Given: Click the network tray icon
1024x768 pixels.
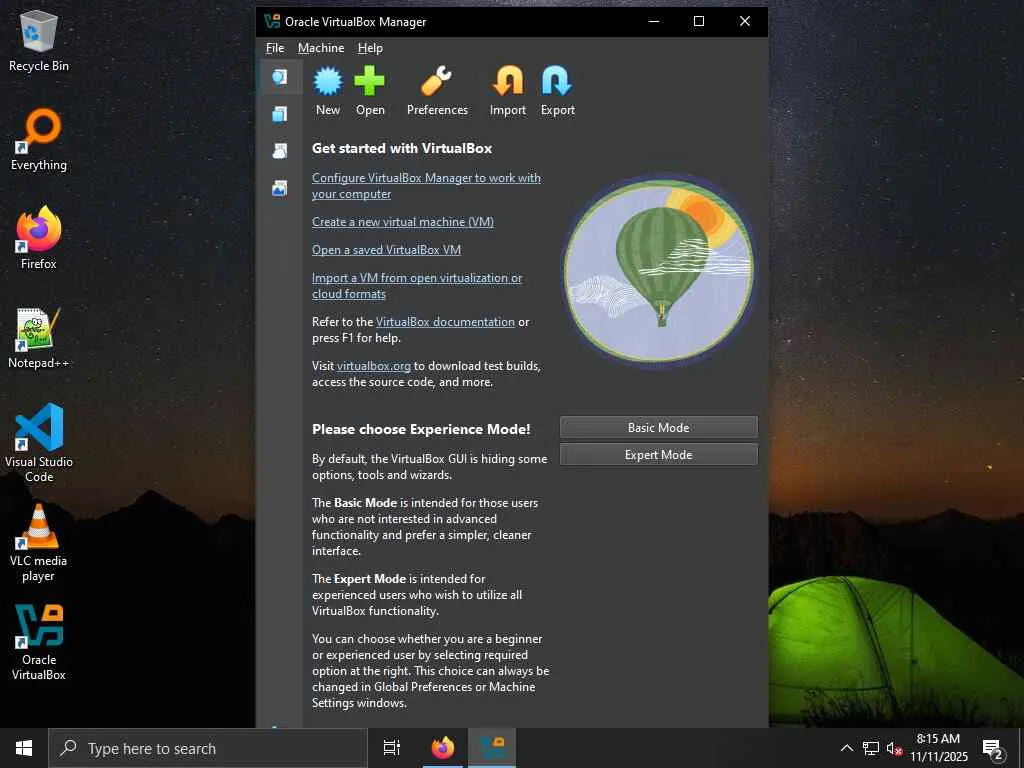Looking at the screenshot, I should tap(871, 748).
